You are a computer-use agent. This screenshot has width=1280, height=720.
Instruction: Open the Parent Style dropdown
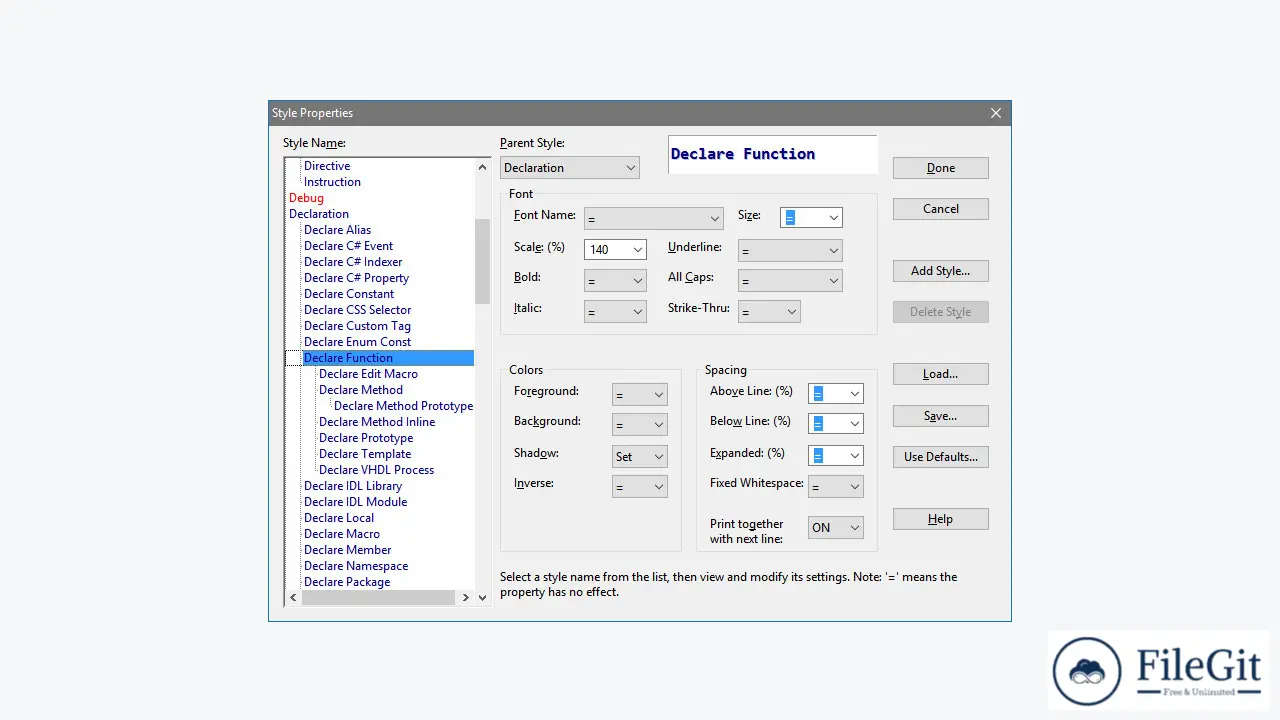pyautogui.click(x=569, y=168)
